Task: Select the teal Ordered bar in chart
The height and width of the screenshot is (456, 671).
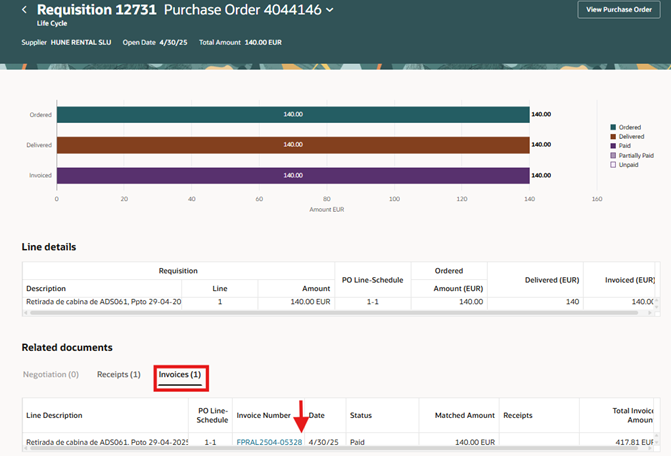Action: [293, 115]
